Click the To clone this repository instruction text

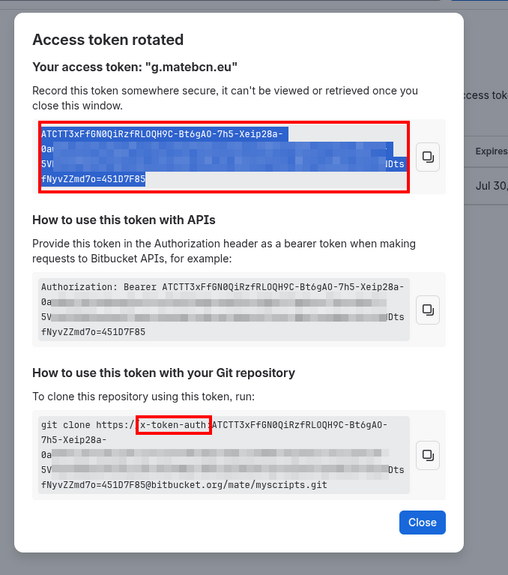coord(143,396)
